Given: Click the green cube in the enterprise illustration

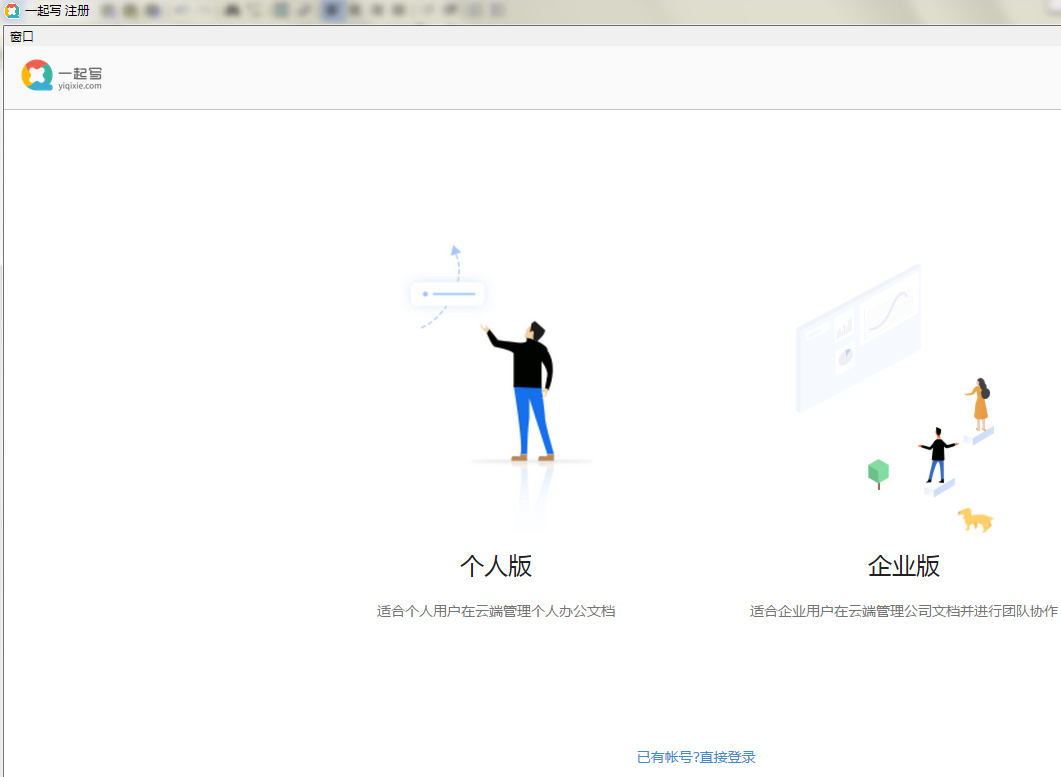Looking at the screenshot, I should [877, 470].
